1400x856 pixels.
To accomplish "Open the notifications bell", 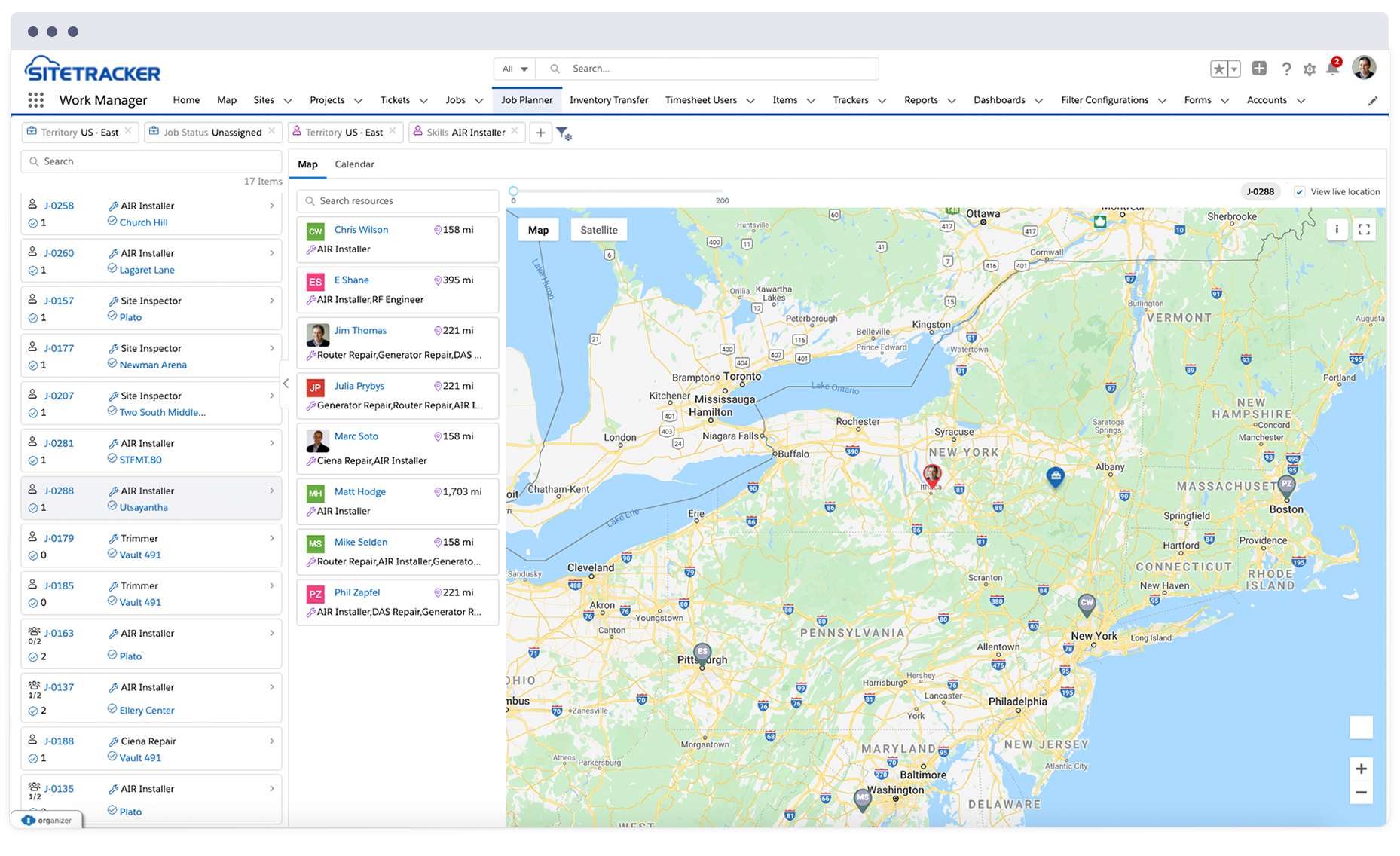I will click(1332, 69).
